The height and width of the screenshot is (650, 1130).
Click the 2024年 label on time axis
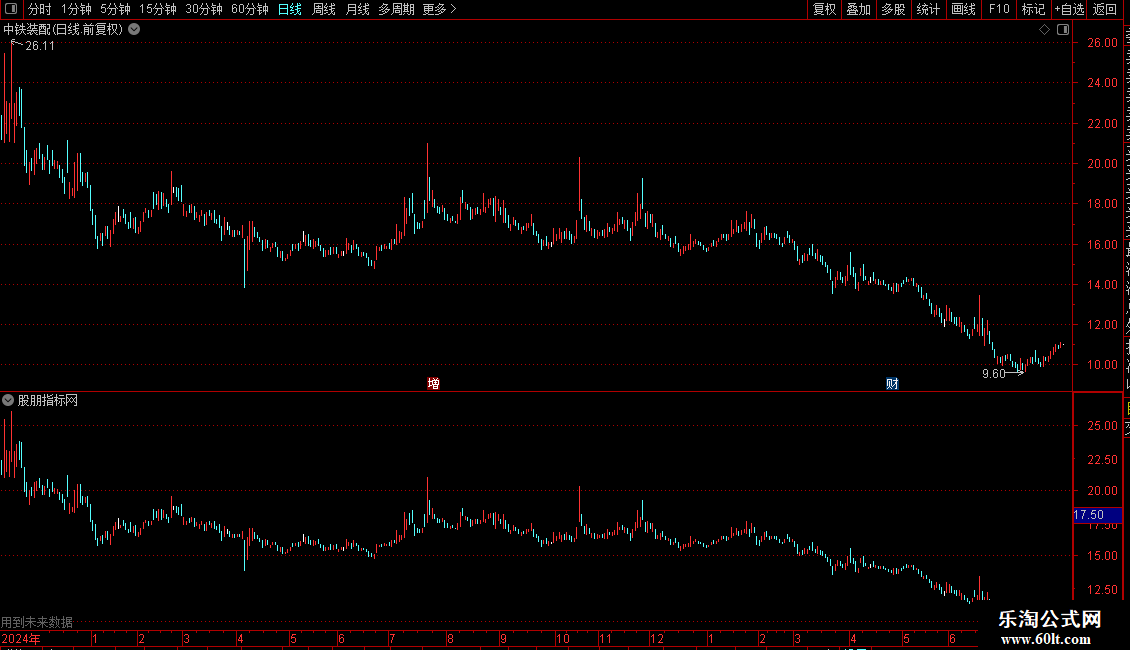(x=21, y=638)
